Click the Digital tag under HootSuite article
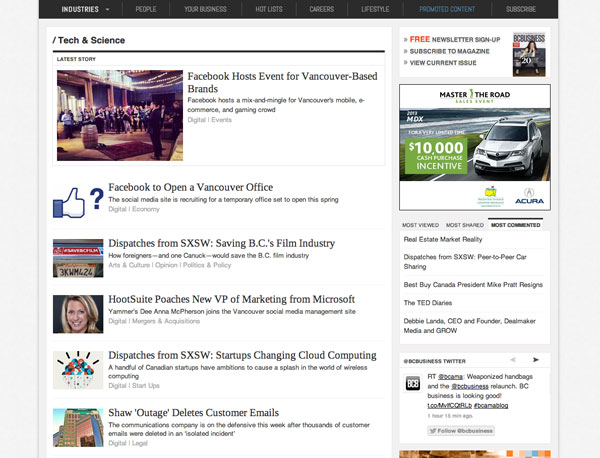This screenshot has height=458, width=600. (117, 321)
